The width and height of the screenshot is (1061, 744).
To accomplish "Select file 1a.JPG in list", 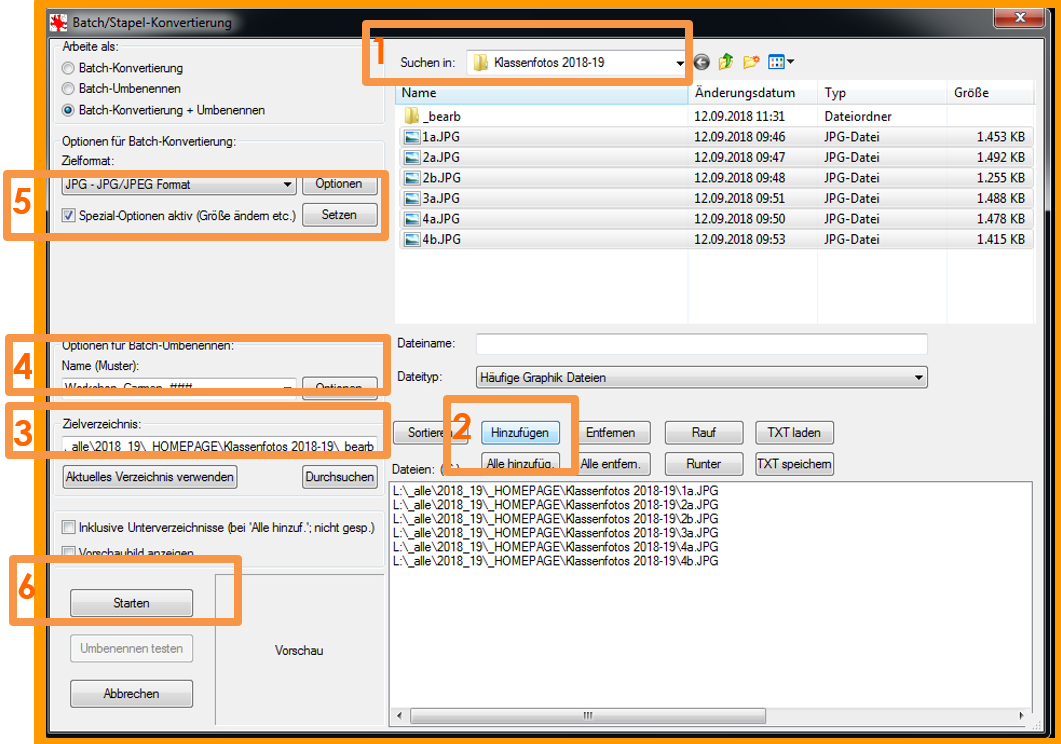I will pyautogui.click(x=441, y=137).
